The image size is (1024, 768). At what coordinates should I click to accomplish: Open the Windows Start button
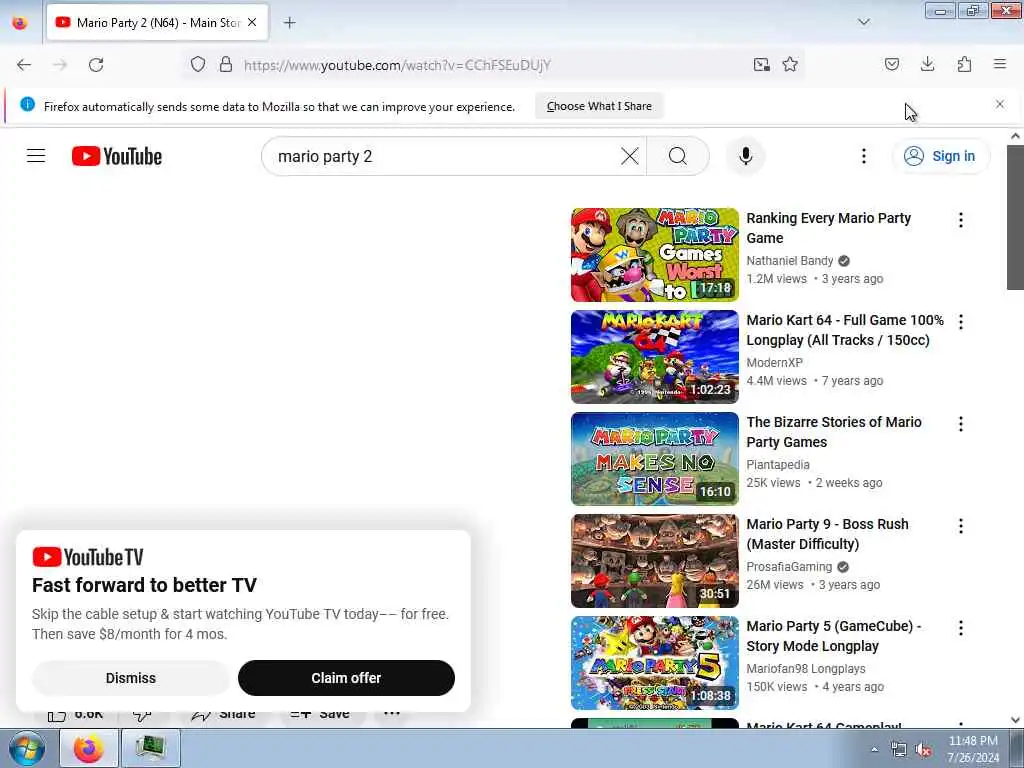26,748
